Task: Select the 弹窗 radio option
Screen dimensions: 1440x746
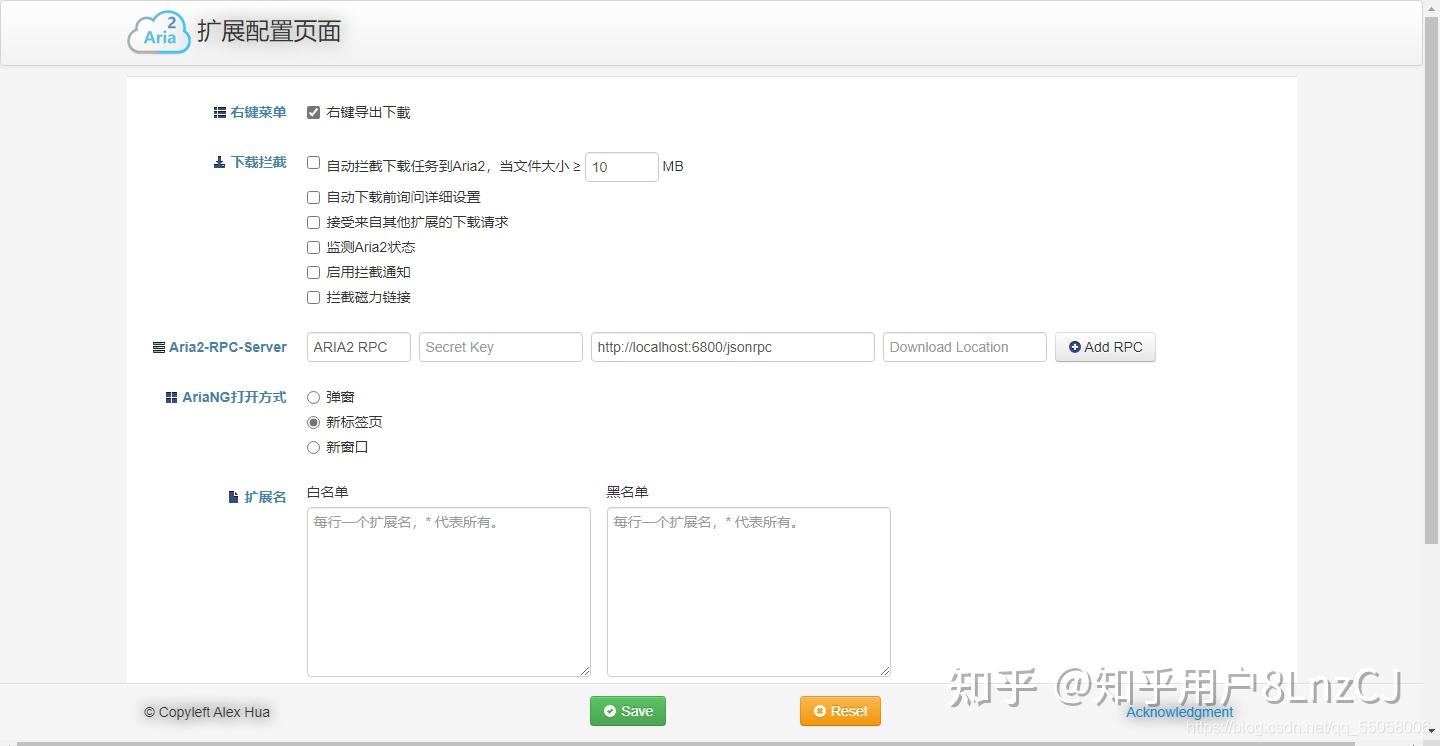Action: 313,396
